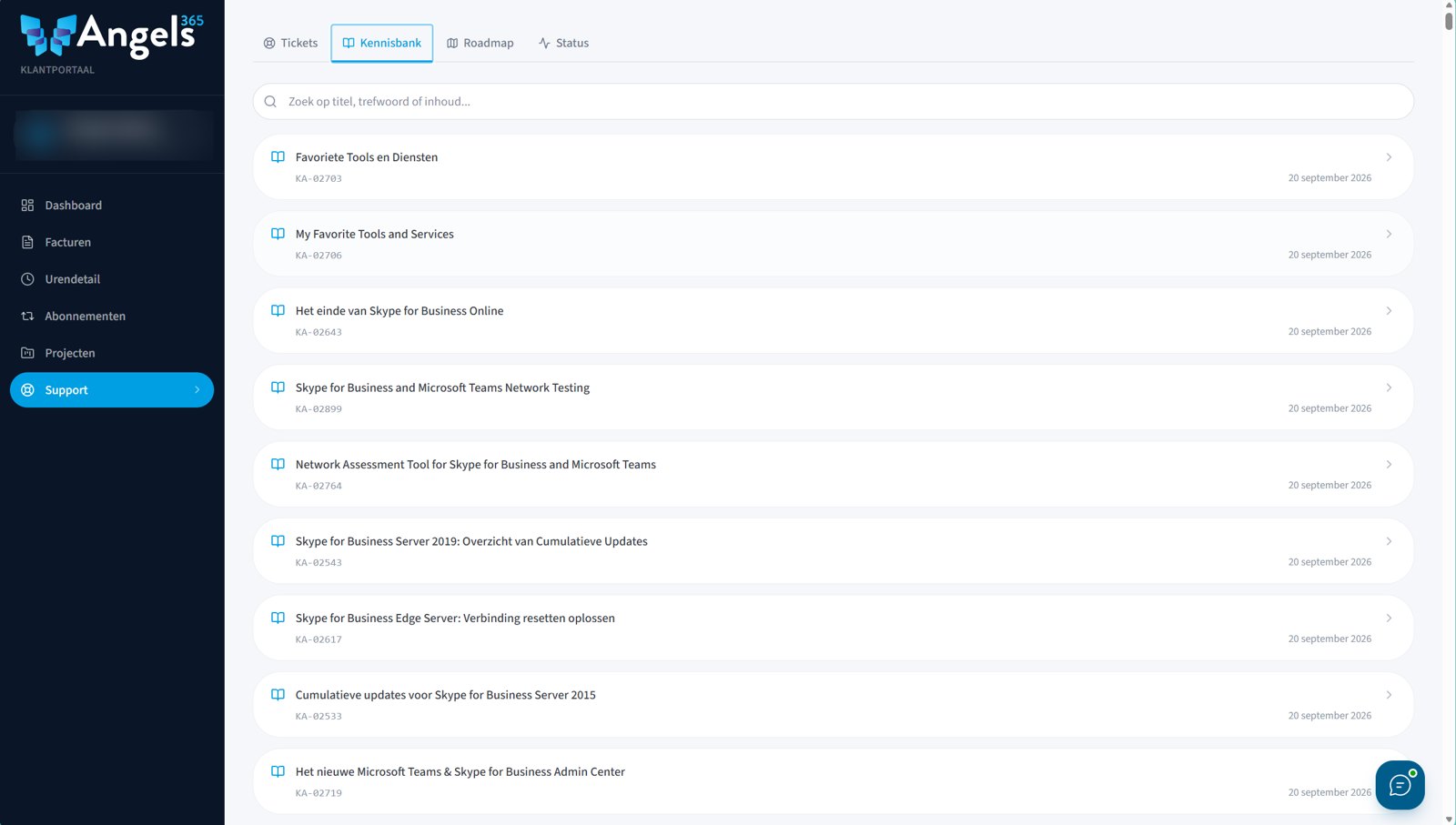
Task: Click the book icon beside Favoriete Tools en Diensten
Action: pyautogui.click(x=278, y=157)
